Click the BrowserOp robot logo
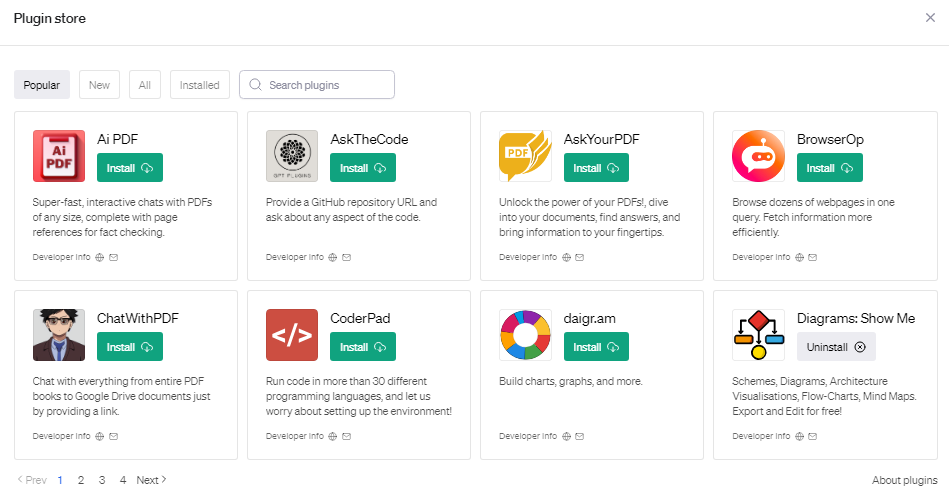 coord(758,156)
